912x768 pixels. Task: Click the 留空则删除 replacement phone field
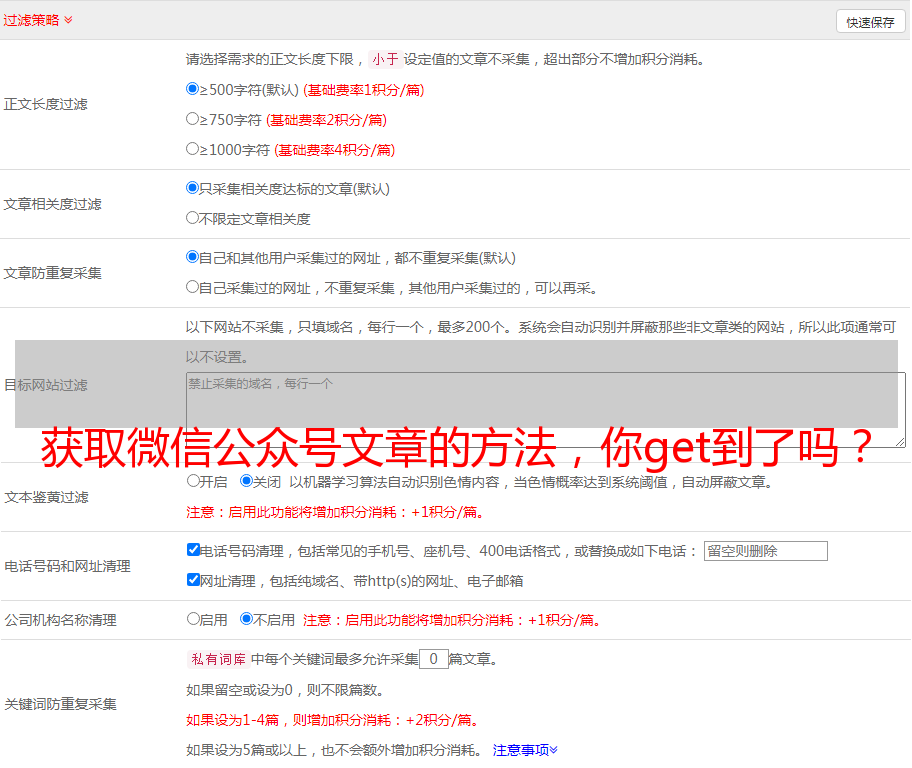pos(765,551)
